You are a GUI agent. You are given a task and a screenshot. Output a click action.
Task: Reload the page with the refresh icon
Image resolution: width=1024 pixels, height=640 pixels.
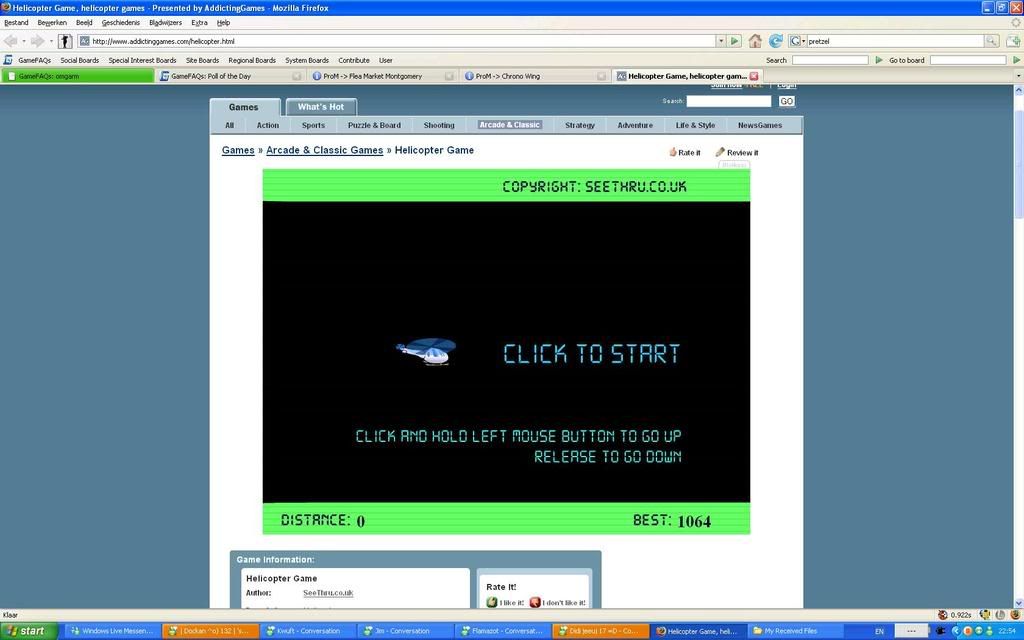(775, 41)
